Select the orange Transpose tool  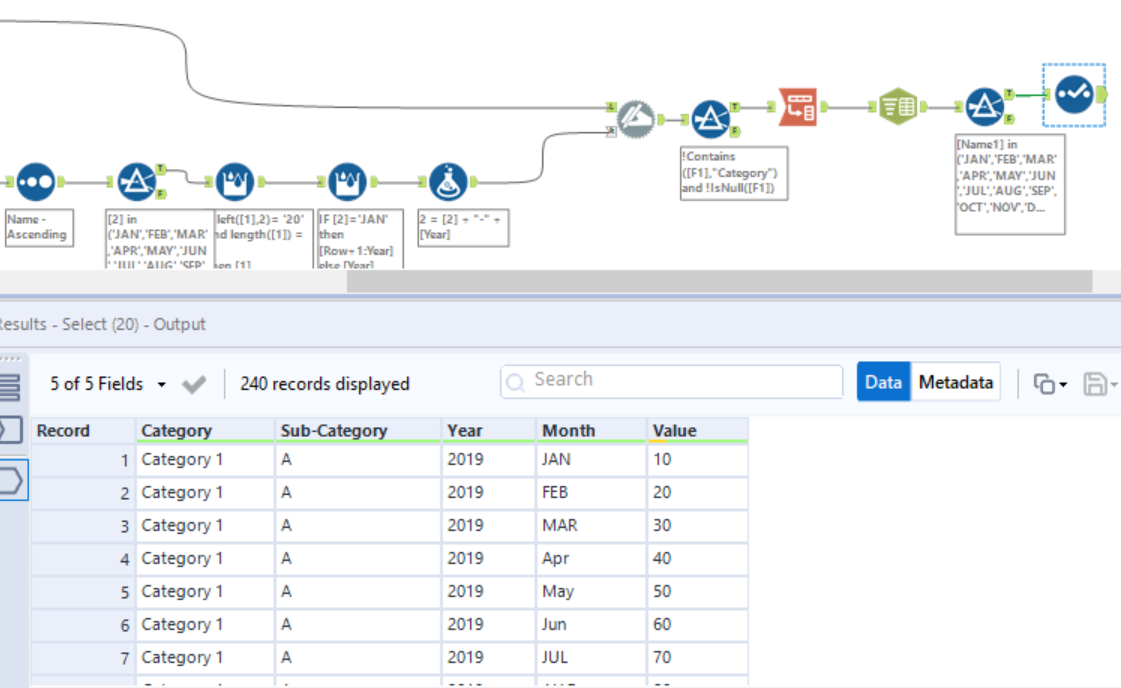pos(795,106)
